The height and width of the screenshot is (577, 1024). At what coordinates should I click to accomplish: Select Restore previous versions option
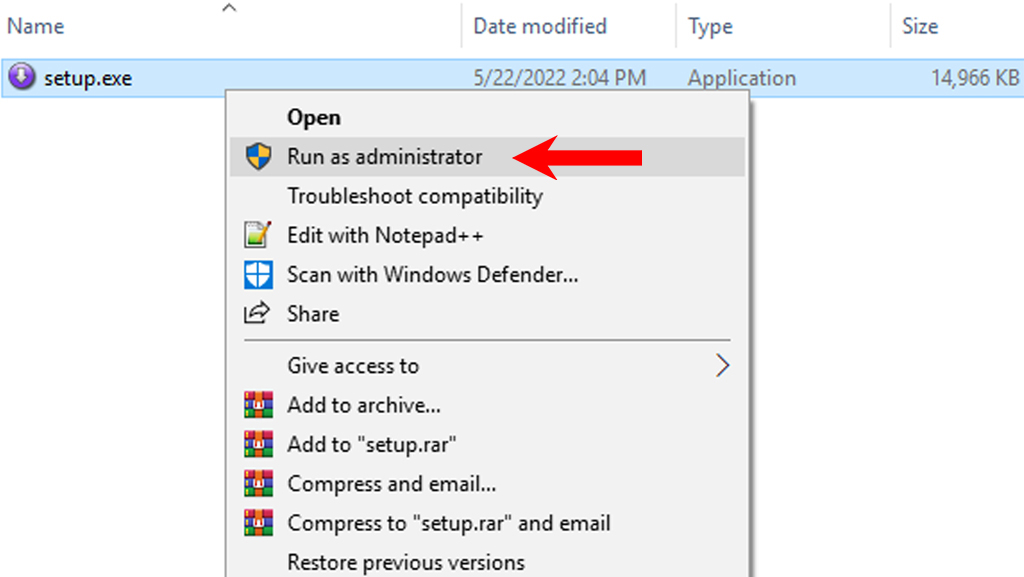(x=405, y=562)
